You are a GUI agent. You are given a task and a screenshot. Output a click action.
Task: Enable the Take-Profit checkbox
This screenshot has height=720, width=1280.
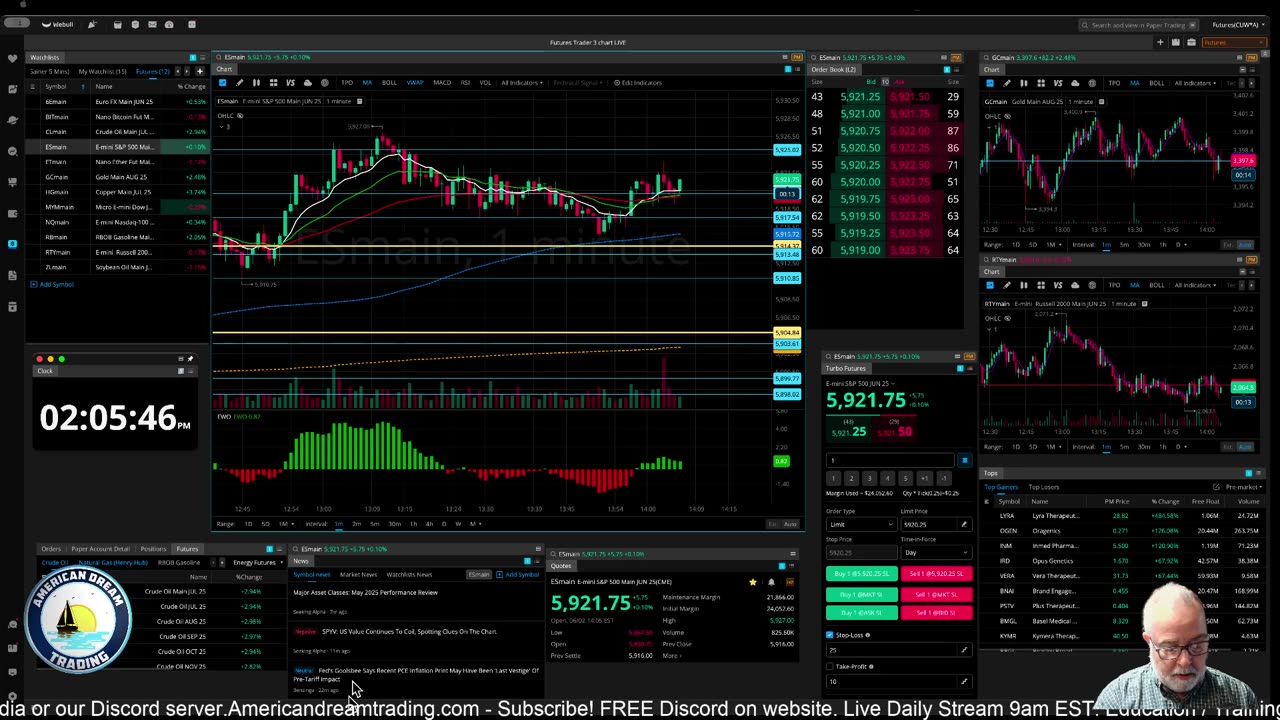830,666
